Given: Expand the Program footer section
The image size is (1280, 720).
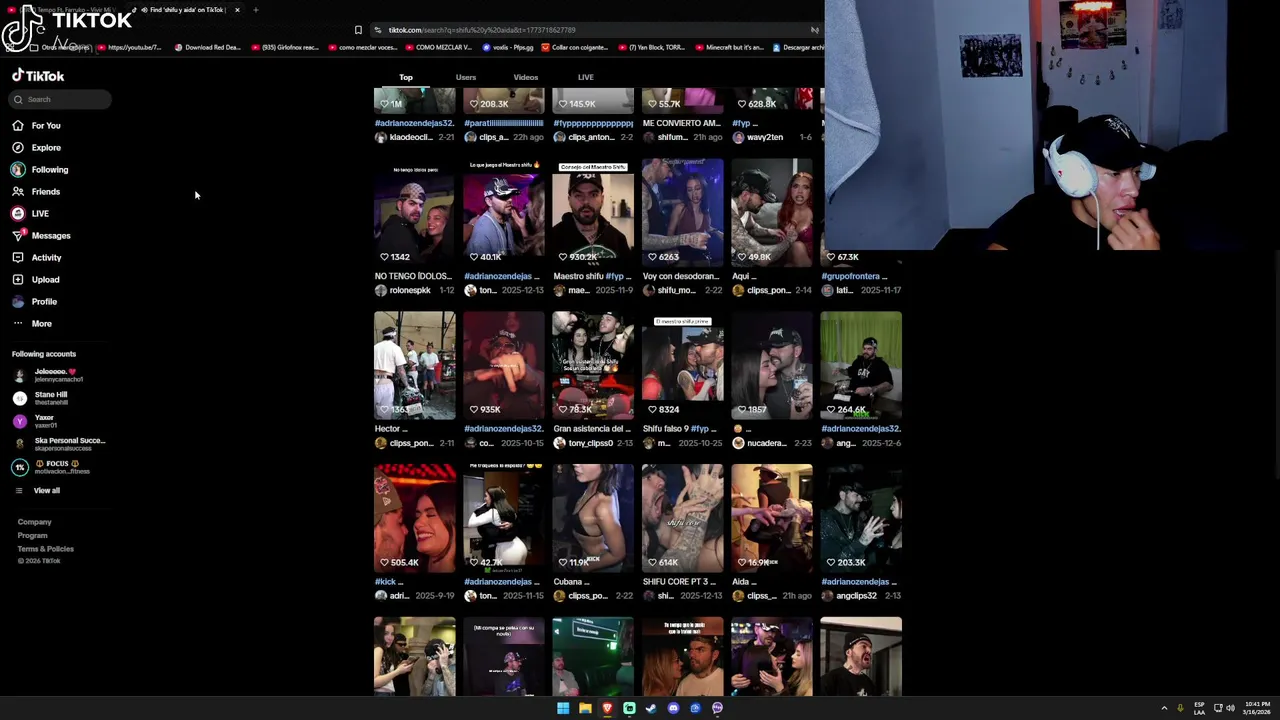Looking at the screenshot, I should point(32,535).
